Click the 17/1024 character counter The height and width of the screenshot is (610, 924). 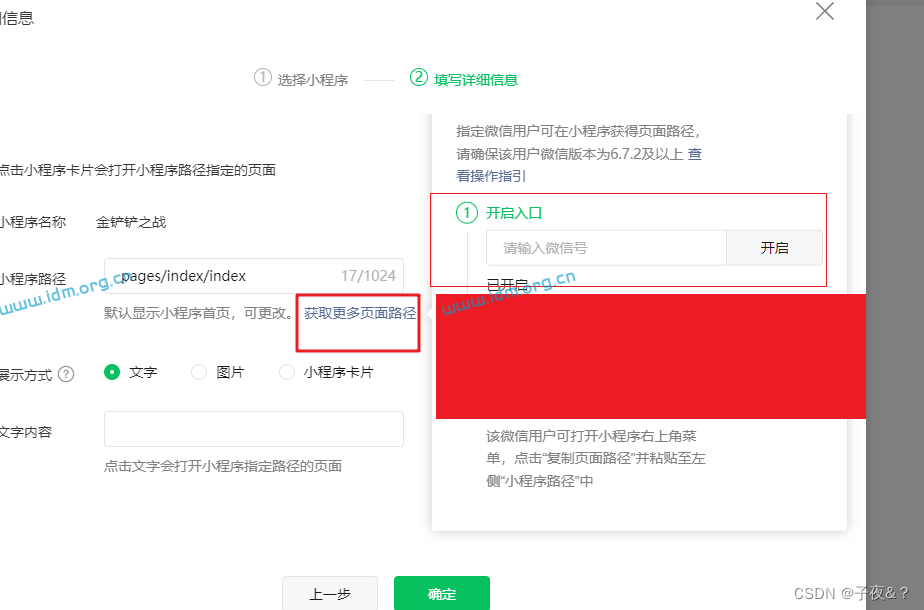pyautogui.click(x=368, y=276)
